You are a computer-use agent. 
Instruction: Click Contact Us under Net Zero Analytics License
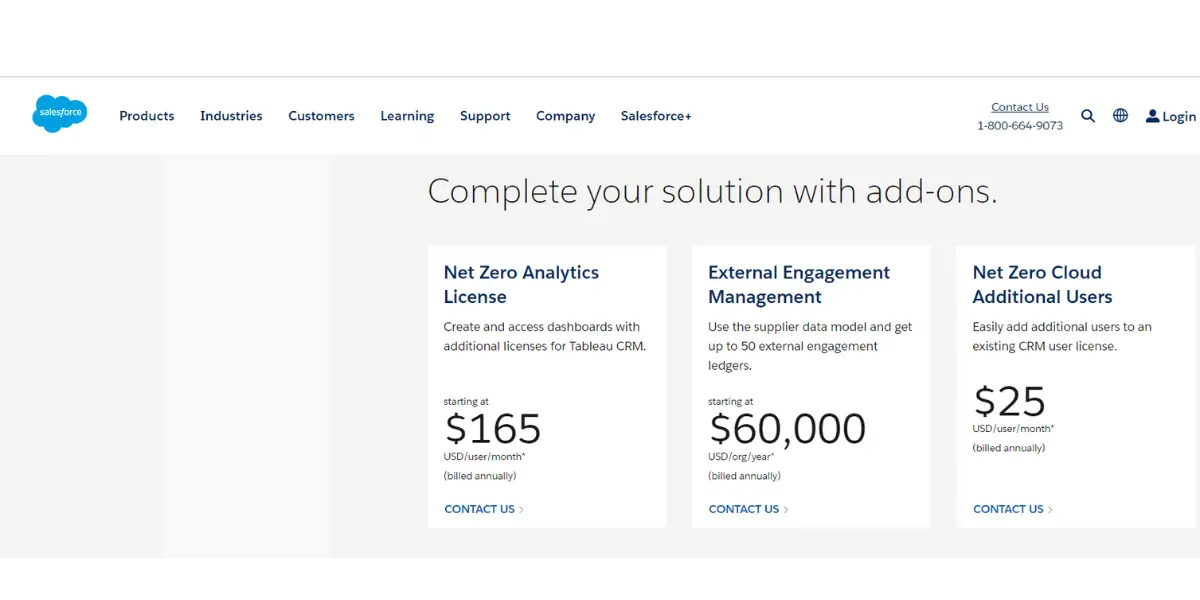(x=484, y=509)
